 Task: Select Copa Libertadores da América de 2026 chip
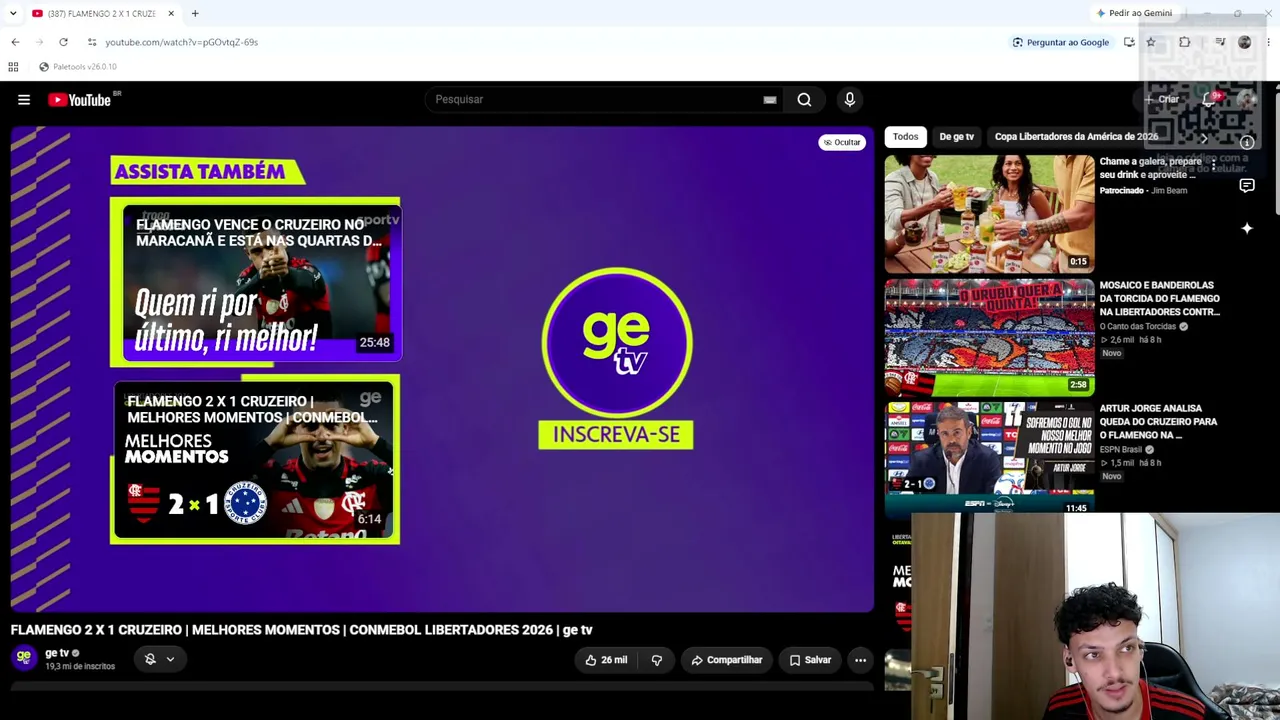tap(1076, 137)
